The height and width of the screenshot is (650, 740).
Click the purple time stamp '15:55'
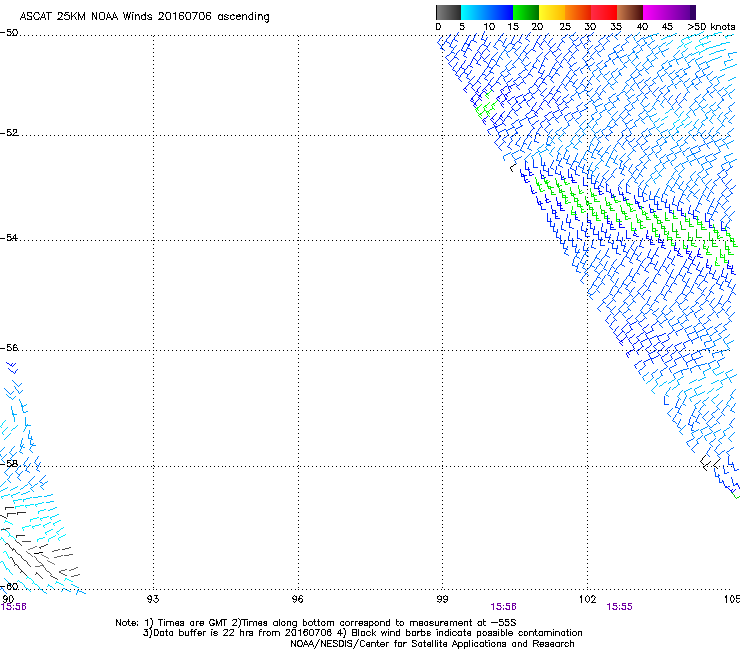click(619, 607)
